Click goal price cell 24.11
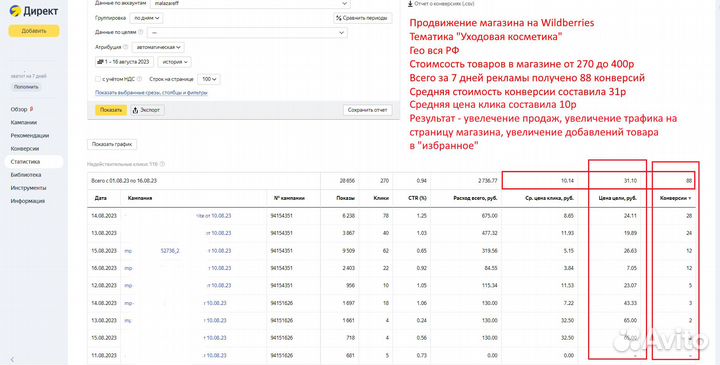The width and height of the screenshot is (720, 365). tap(630, 216)
